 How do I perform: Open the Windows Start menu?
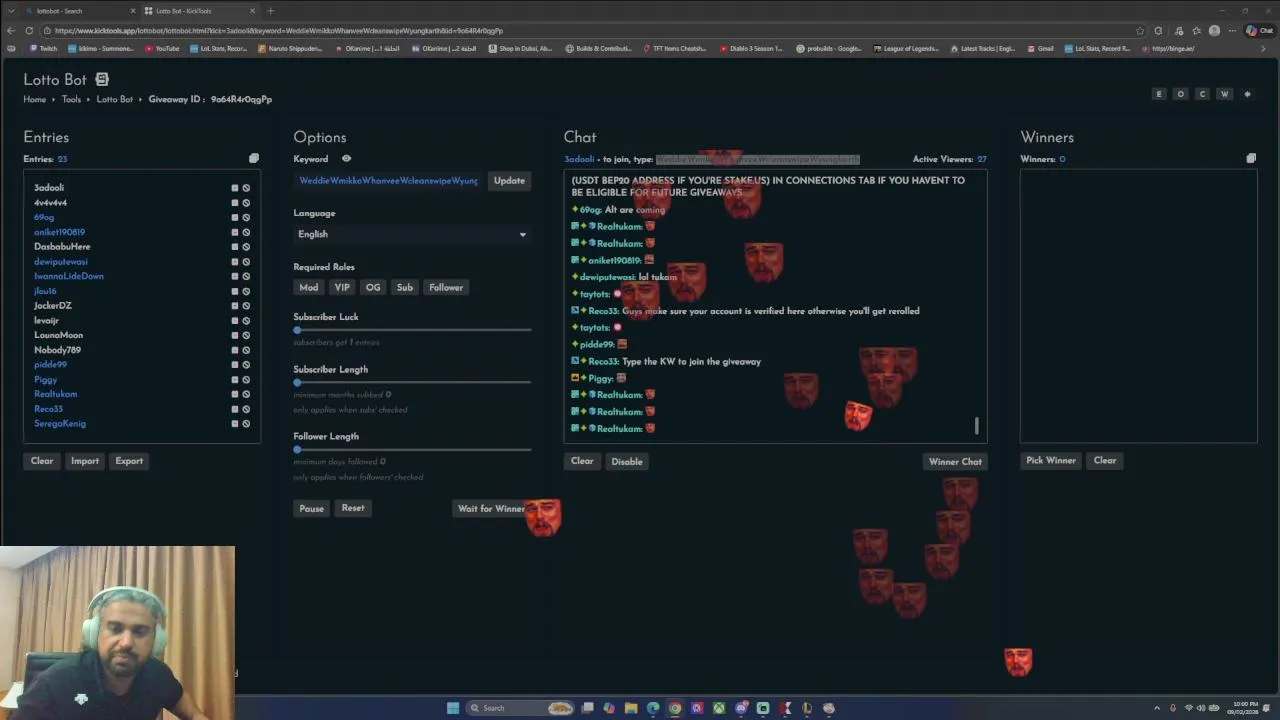coord(453,708)
